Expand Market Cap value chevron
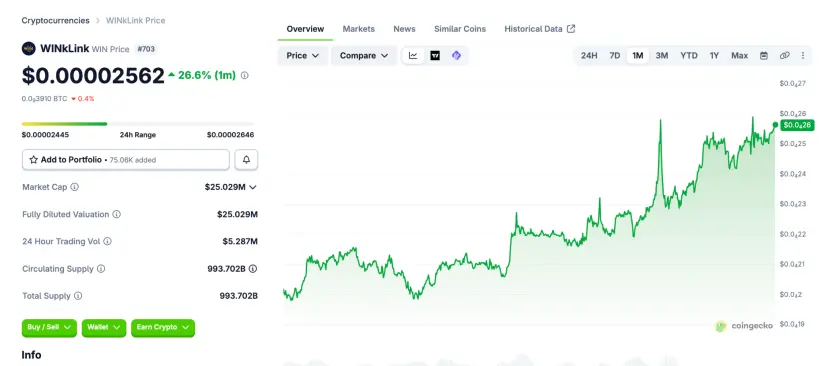 (x=253, y=187)
